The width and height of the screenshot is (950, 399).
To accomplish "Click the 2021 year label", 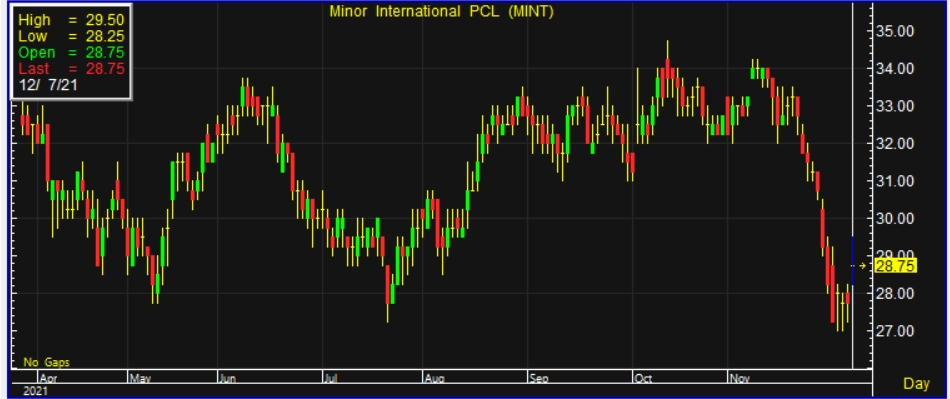I will [35, 391].
